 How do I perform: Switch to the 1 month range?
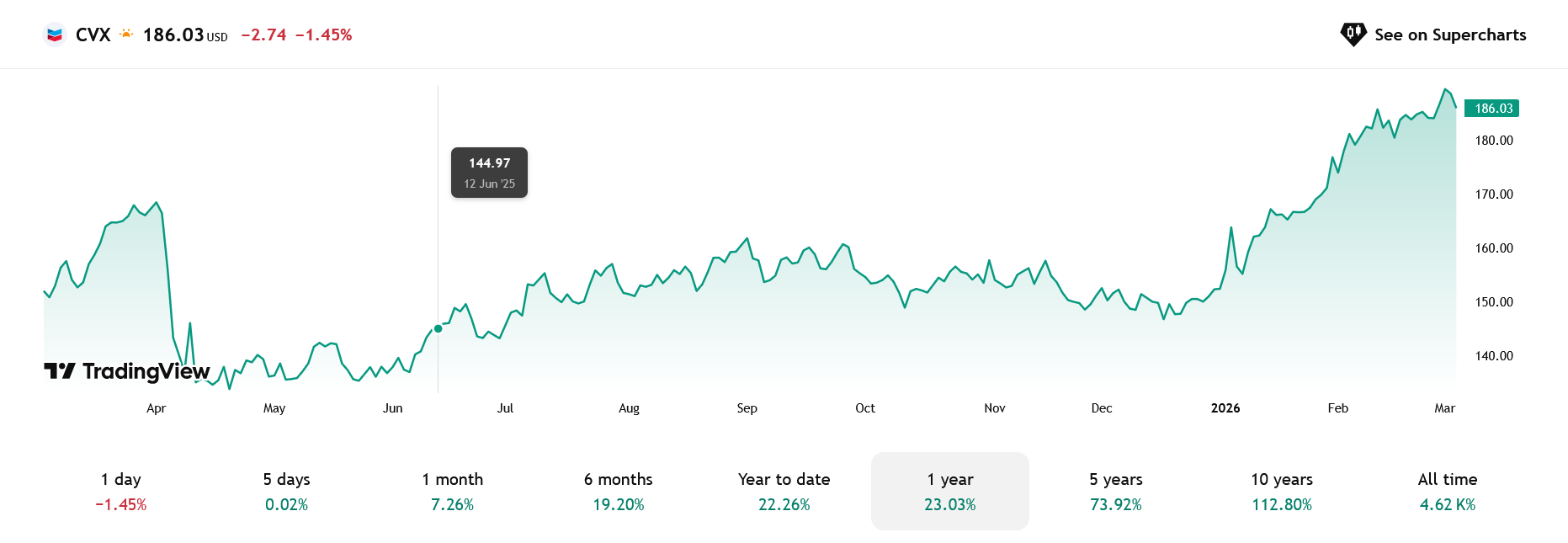point(453,491)
